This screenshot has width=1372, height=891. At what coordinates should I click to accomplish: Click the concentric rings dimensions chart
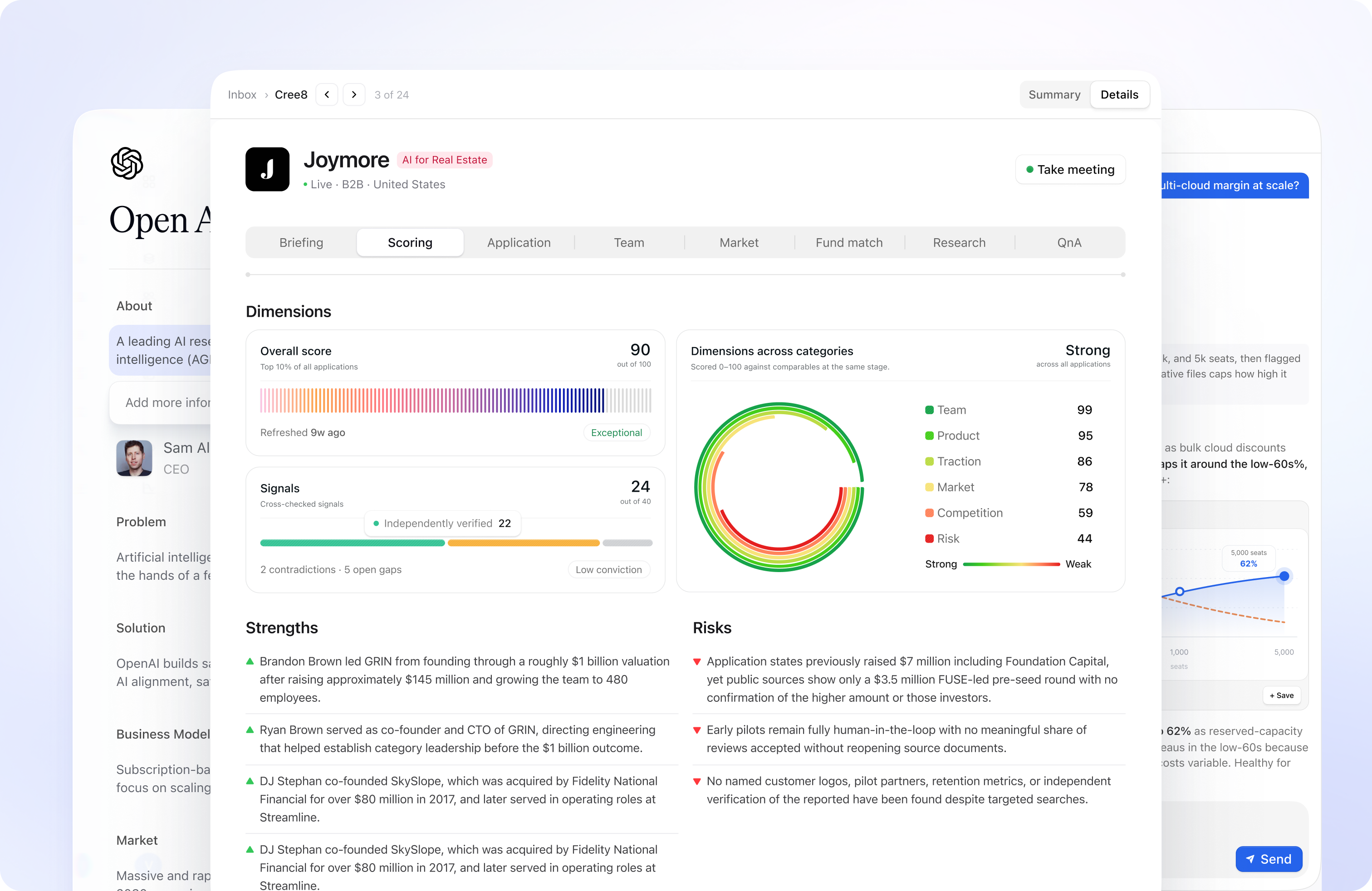[779, 487]
